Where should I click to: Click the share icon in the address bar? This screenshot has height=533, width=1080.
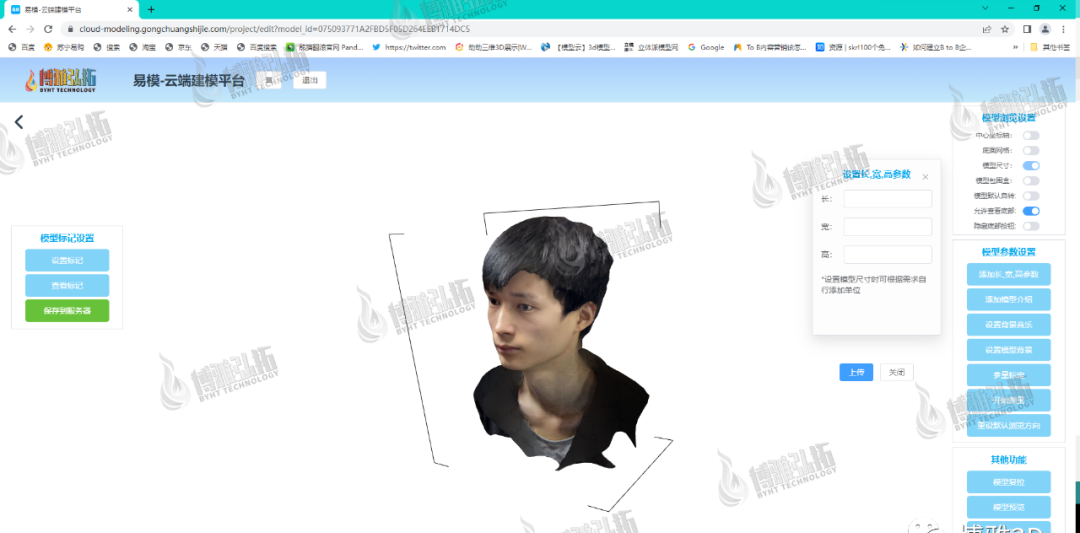tap(987, 29)
